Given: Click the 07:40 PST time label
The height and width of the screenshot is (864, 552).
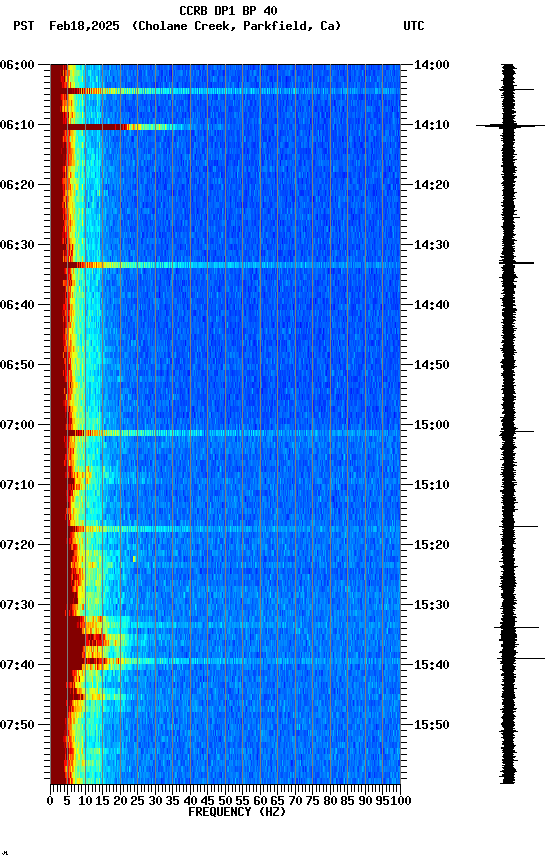Looking at the screenshot, I should tap(17, 665).
